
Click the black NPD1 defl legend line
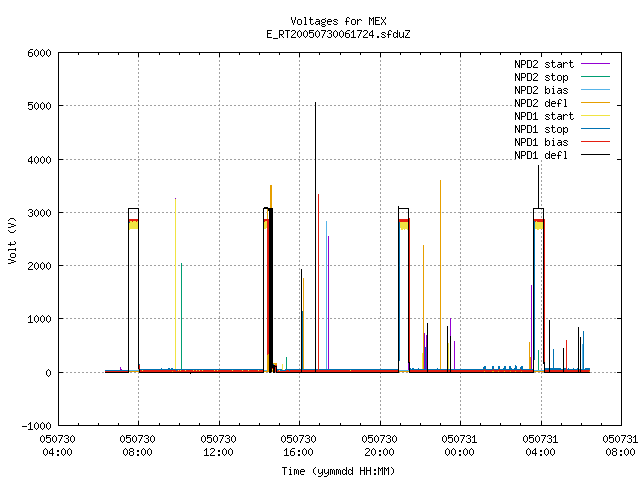click(x=596, y=155)
